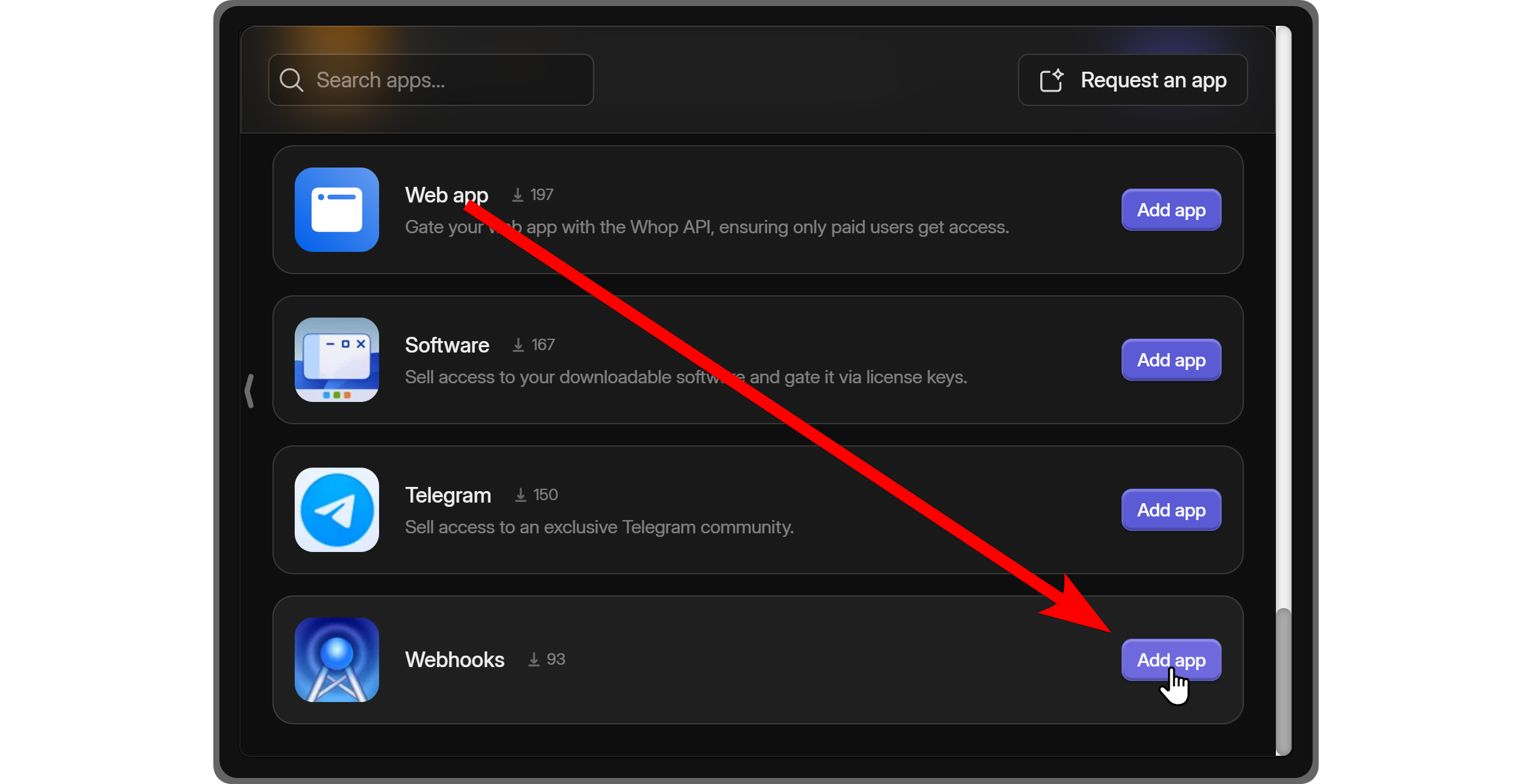Add the Telegram app
Screen dimensions: 1532x784
pos(1172,510)
